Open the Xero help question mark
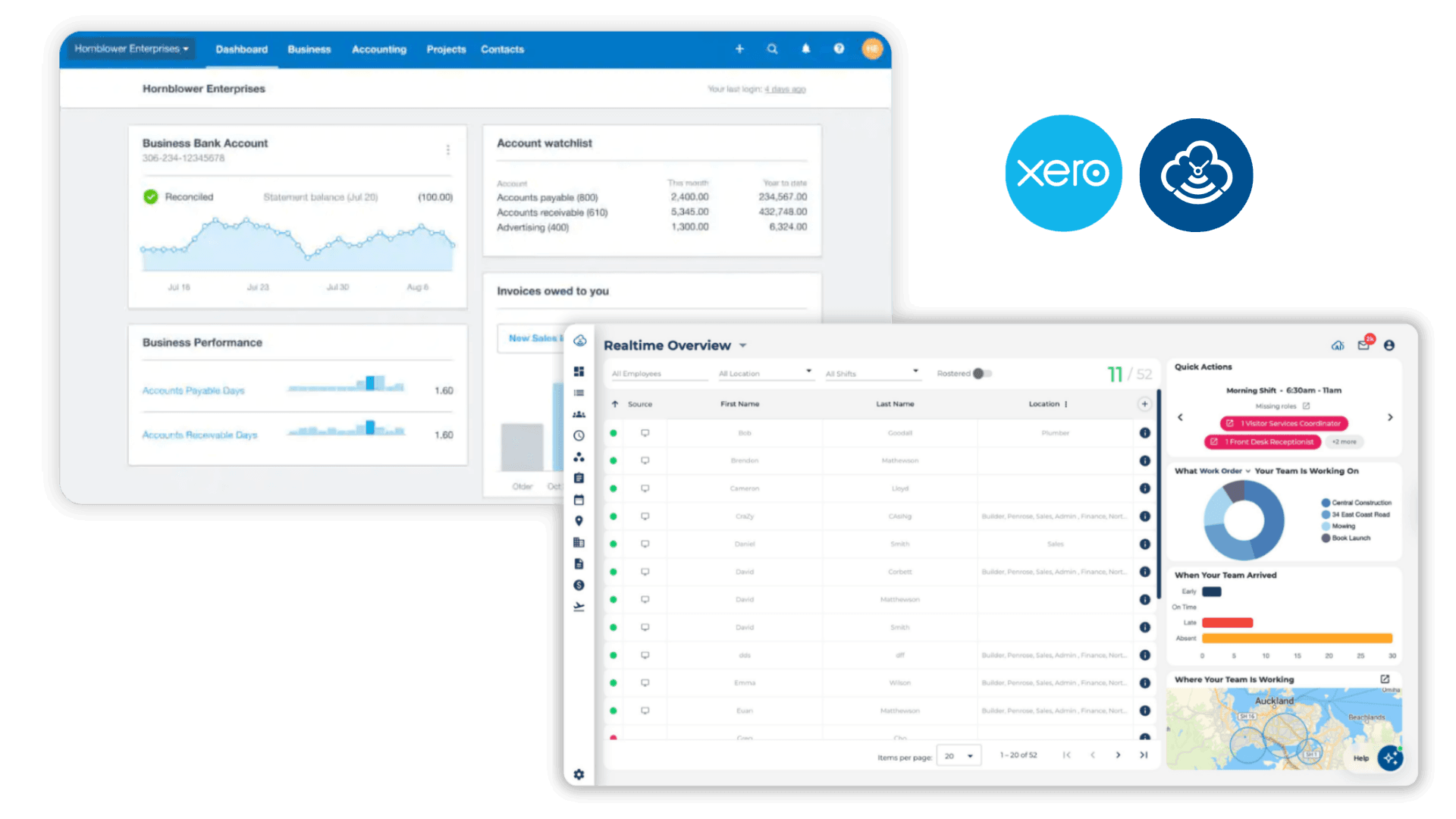 click(839, 49)
